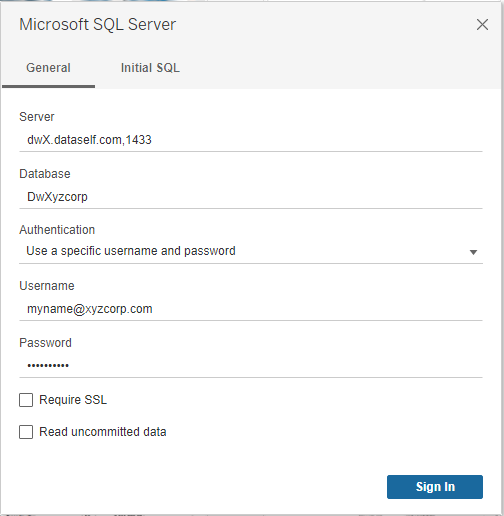Image resolution: width=504 pixels, height=516 pixels.
Task: Click the Sign In button
Action: pos(435,487)
